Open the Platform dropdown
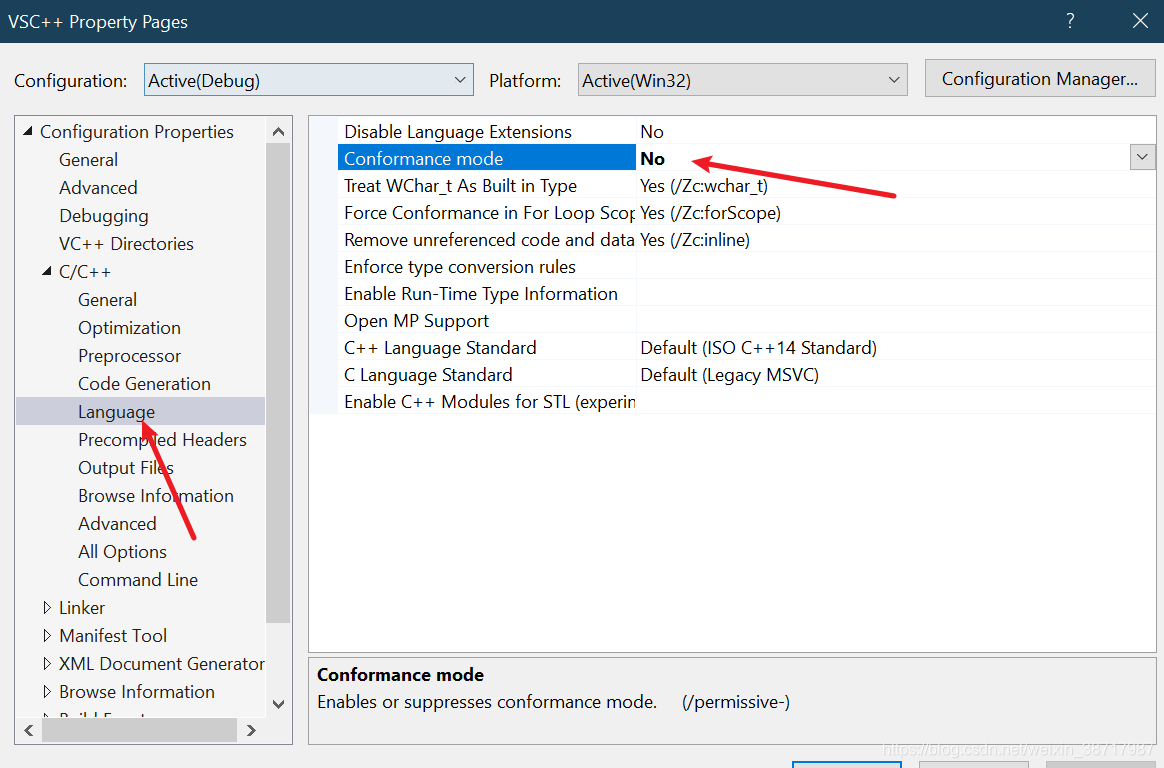The height and width of the screenshot is (768, 1164). point(742,80)
